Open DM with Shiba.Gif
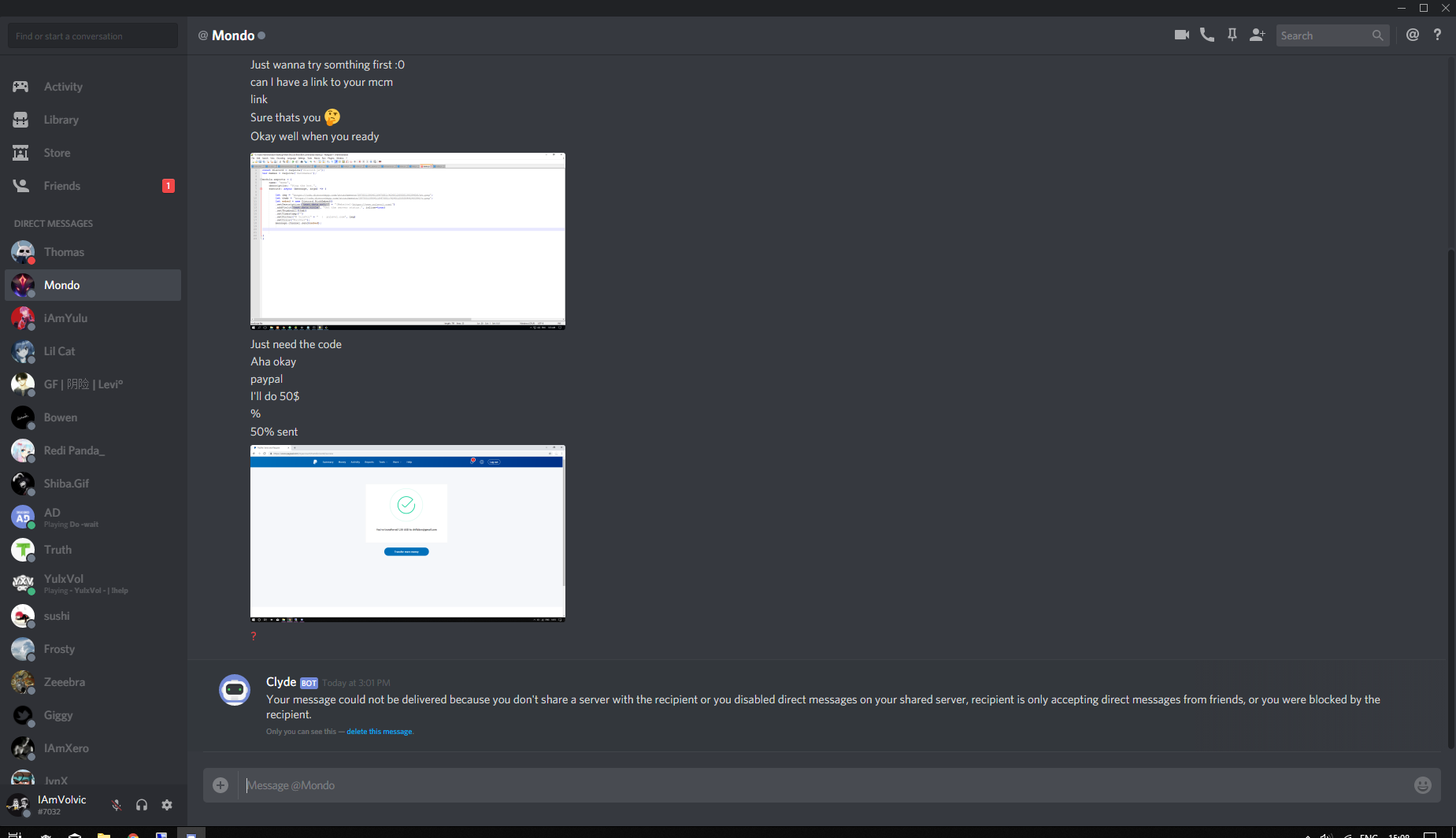The width and height of the screenshot is (1456, 838). click(x=93, y=484)
